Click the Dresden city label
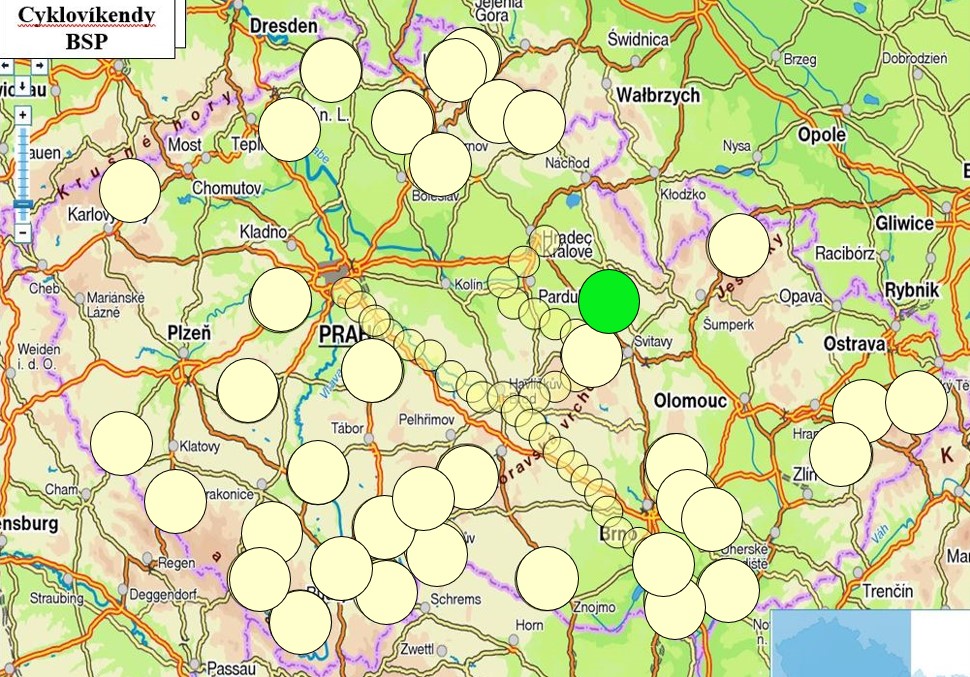Viewport: 970px width, 677px height. pyautogui.click(x=283, y=25)
